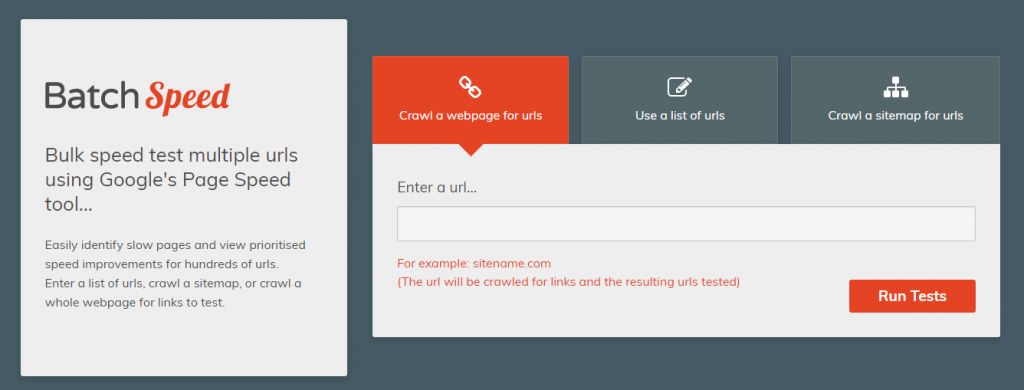Click the red pointer arrow under the active tab
The image size is (1024, 390).
click(x=470, y=150)
